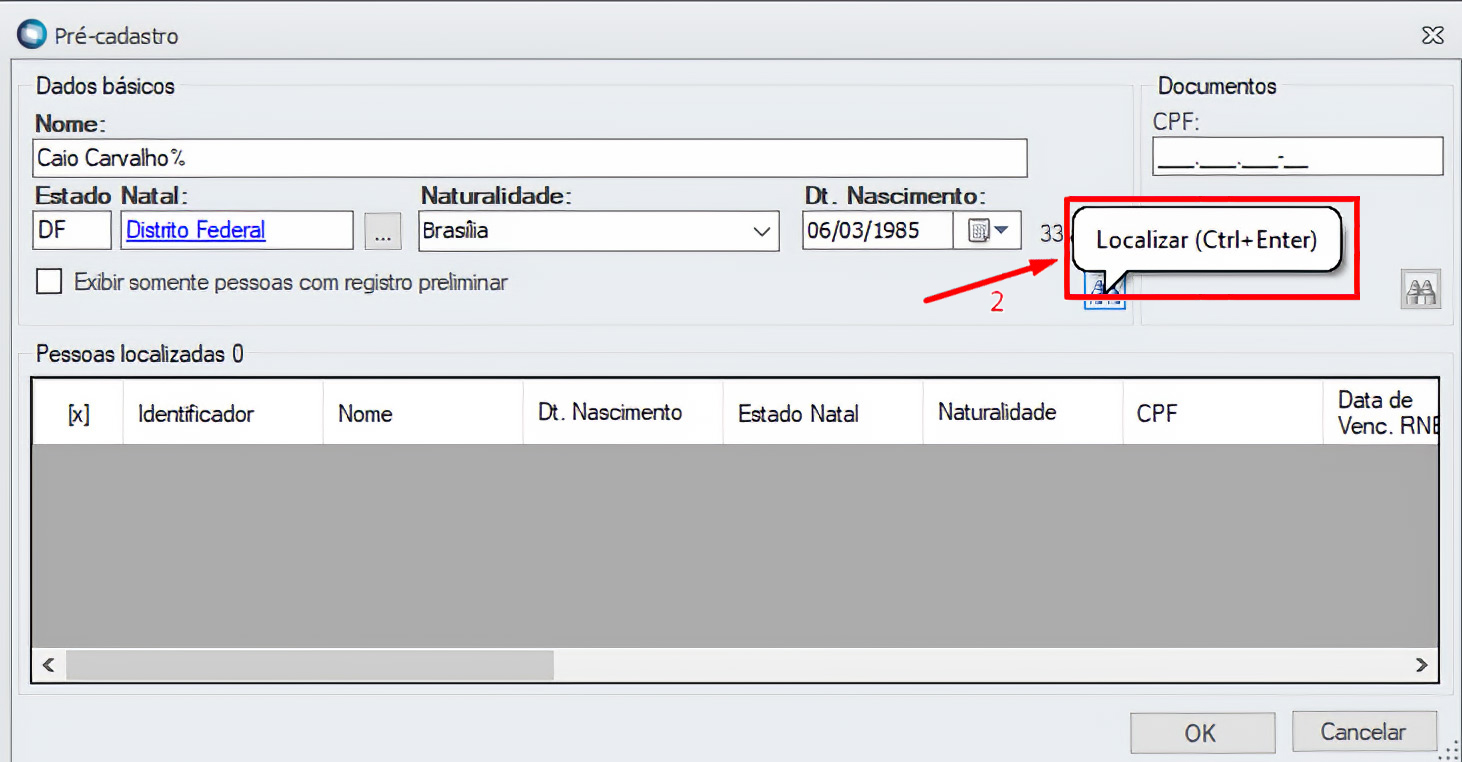Click into the Nome text field
Image resolution: width=1462 pixels, height=762 pixels.
530,158
